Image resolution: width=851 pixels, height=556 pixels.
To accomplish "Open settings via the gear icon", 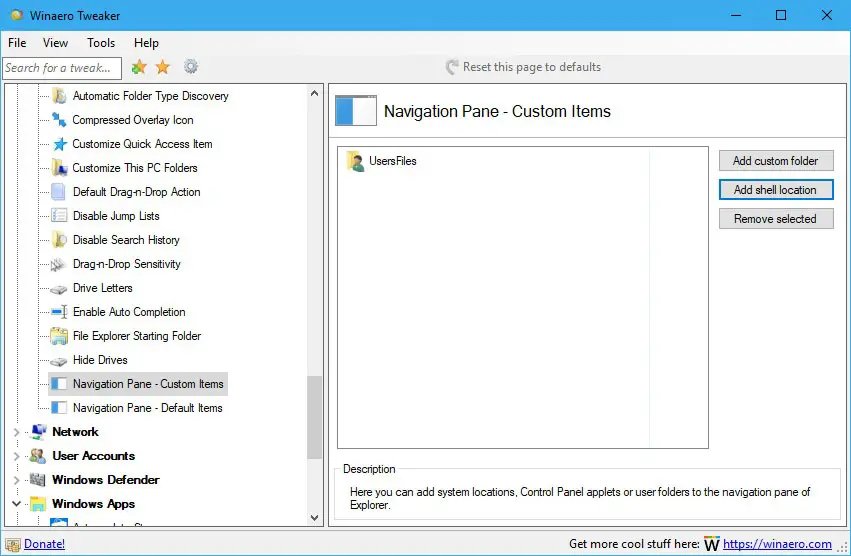I will pos(190,66).
